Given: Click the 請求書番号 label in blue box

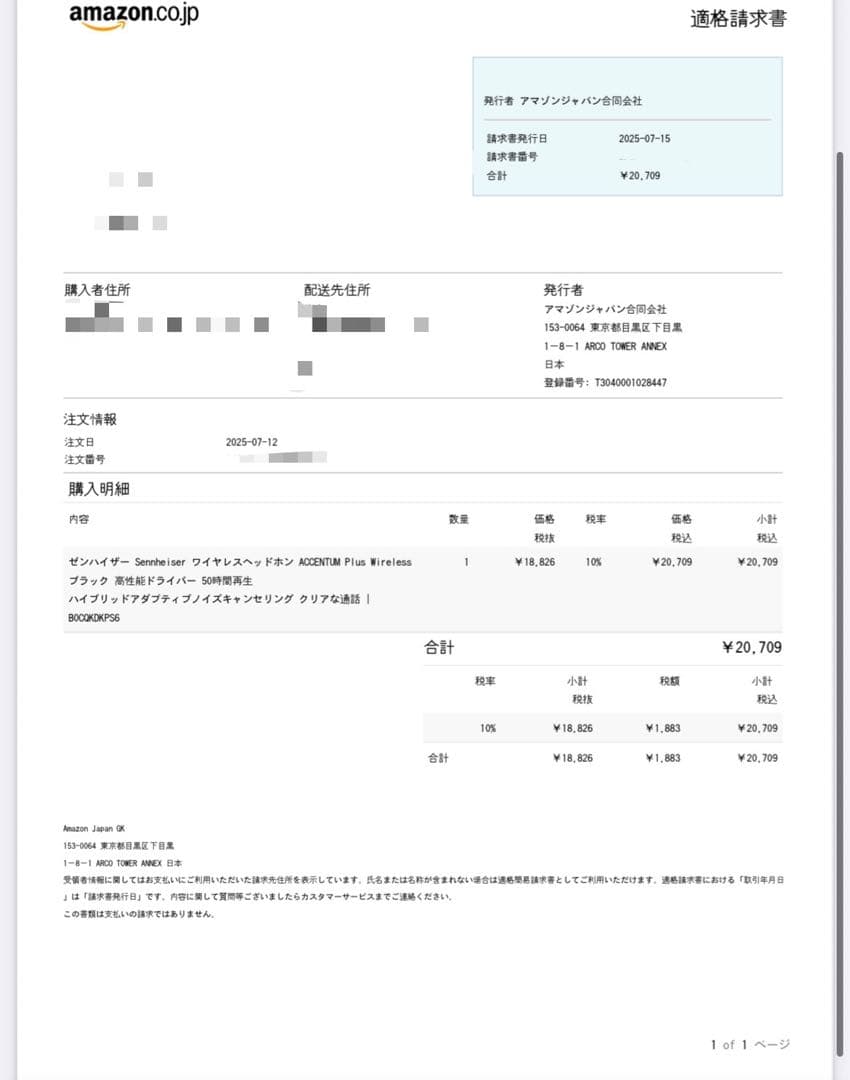Looking at the screenshot, I should pyautogui.click(x=512, y=157).
